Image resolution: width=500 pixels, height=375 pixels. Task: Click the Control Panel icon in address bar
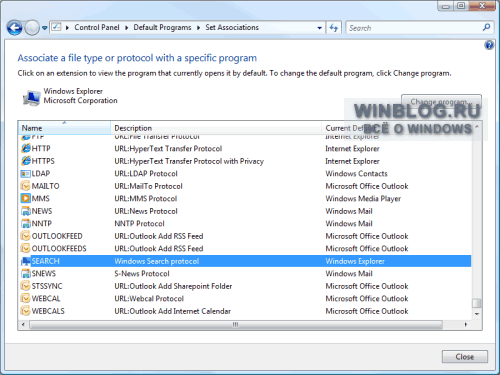[56, 27]
